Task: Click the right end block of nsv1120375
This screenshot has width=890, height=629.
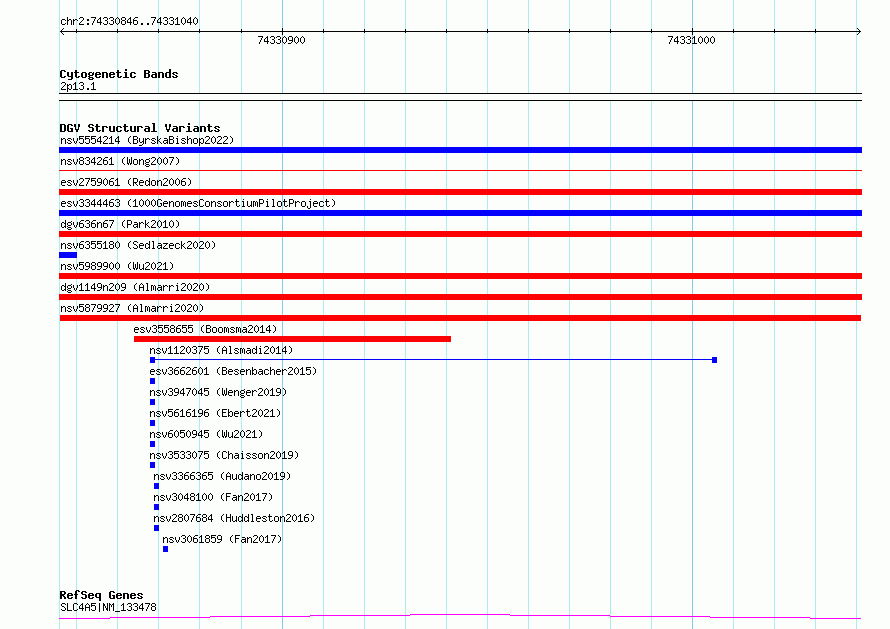Action: (715, 360)
